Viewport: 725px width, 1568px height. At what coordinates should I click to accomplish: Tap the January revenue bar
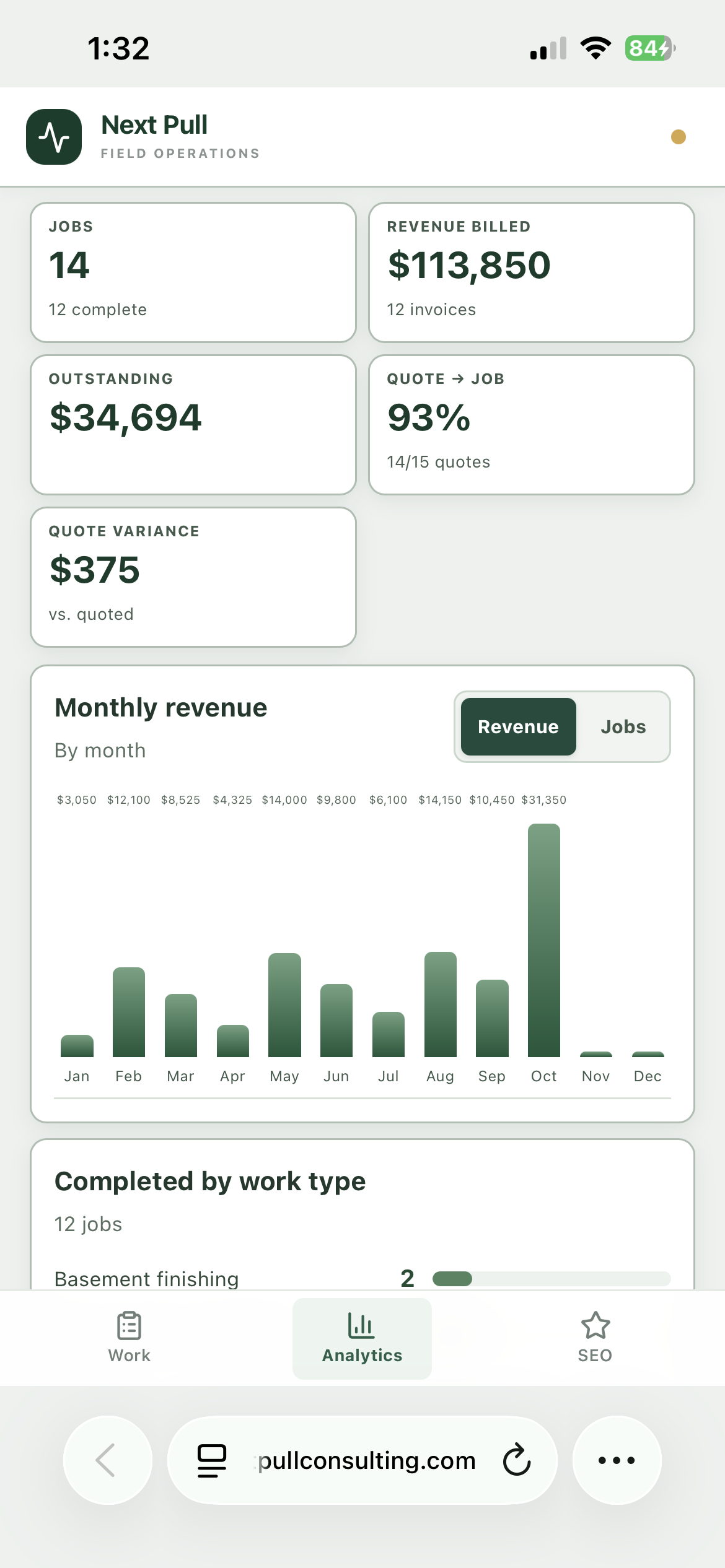pos(77,1046)
